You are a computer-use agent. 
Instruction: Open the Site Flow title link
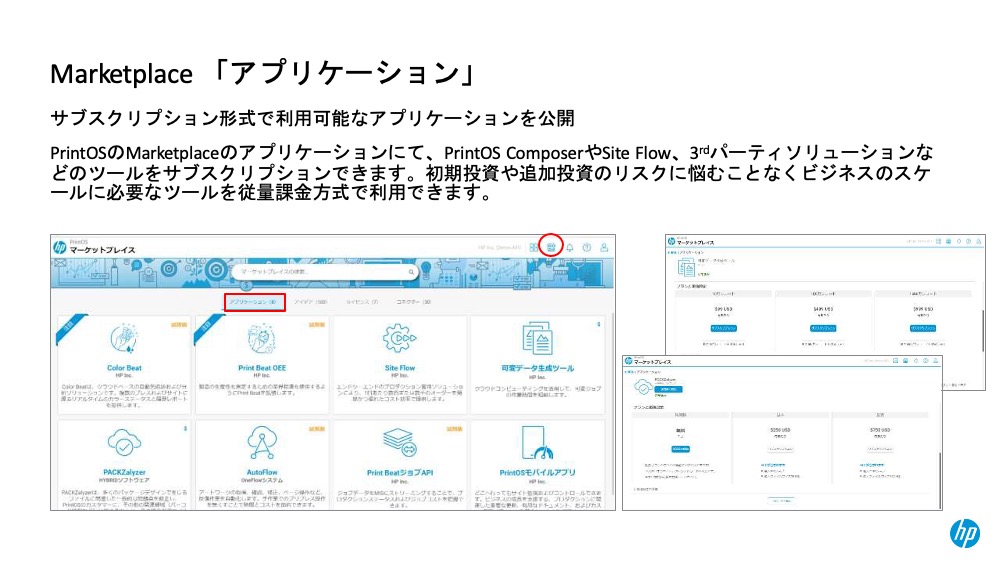[399, 368]
